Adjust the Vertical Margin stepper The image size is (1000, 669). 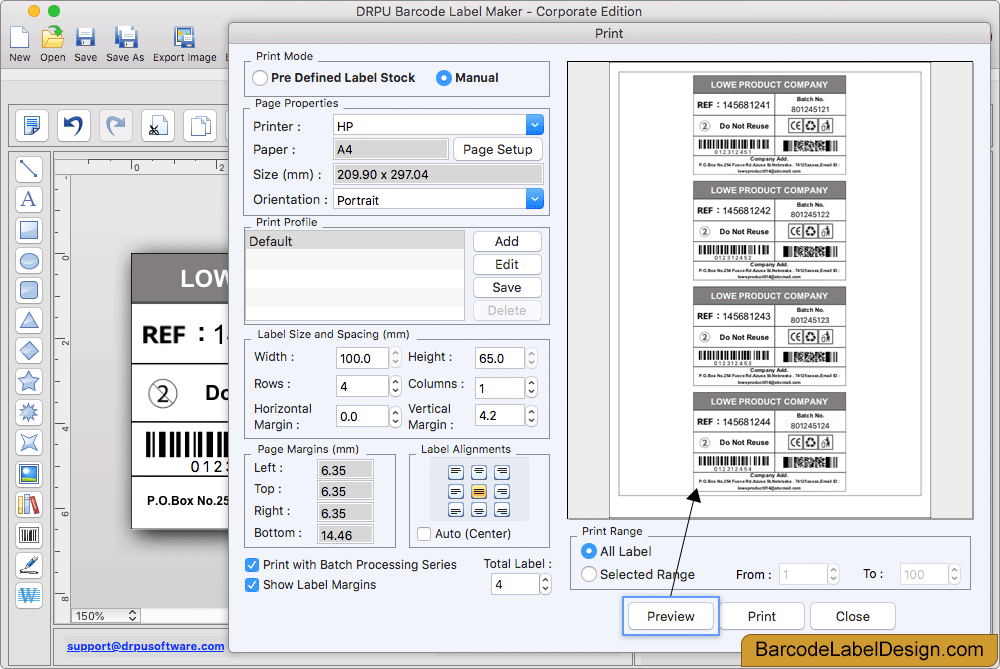pos(531,416)
